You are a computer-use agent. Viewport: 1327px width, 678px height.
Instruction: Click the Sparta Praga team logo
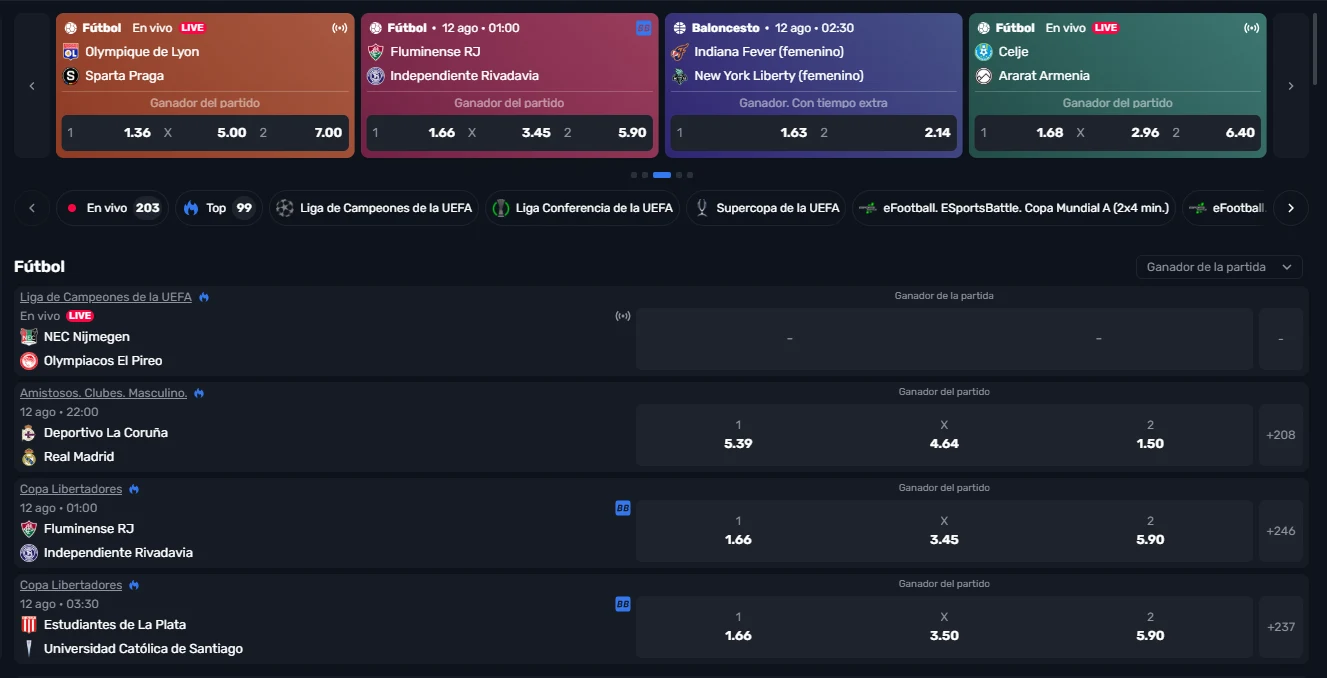(71, 76)
